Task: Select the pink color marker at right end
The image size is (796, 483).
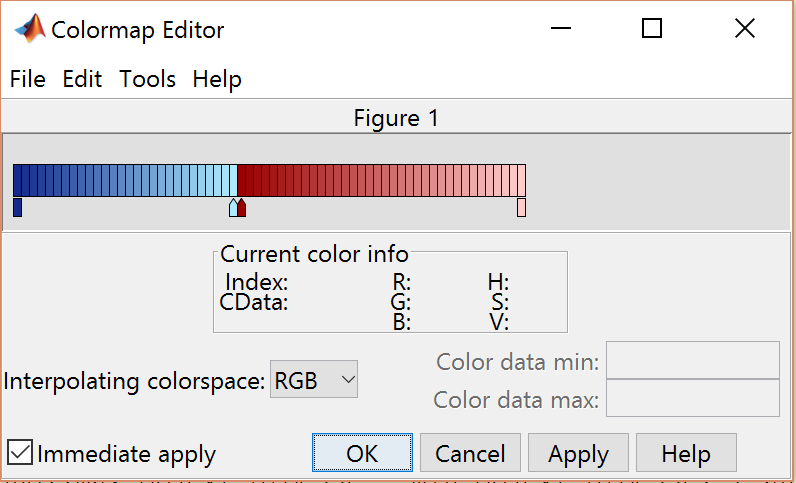Action: coord(521,207)
